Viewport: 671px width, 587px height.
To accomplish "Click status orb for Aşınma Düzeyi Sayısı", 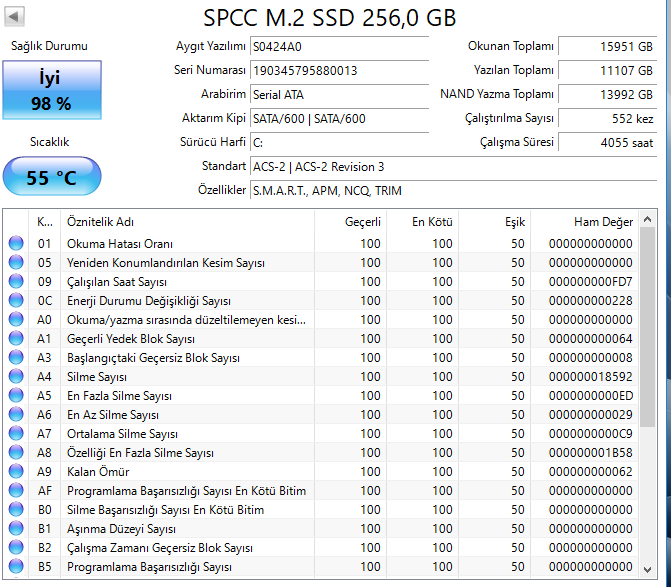I will (16, 528).
